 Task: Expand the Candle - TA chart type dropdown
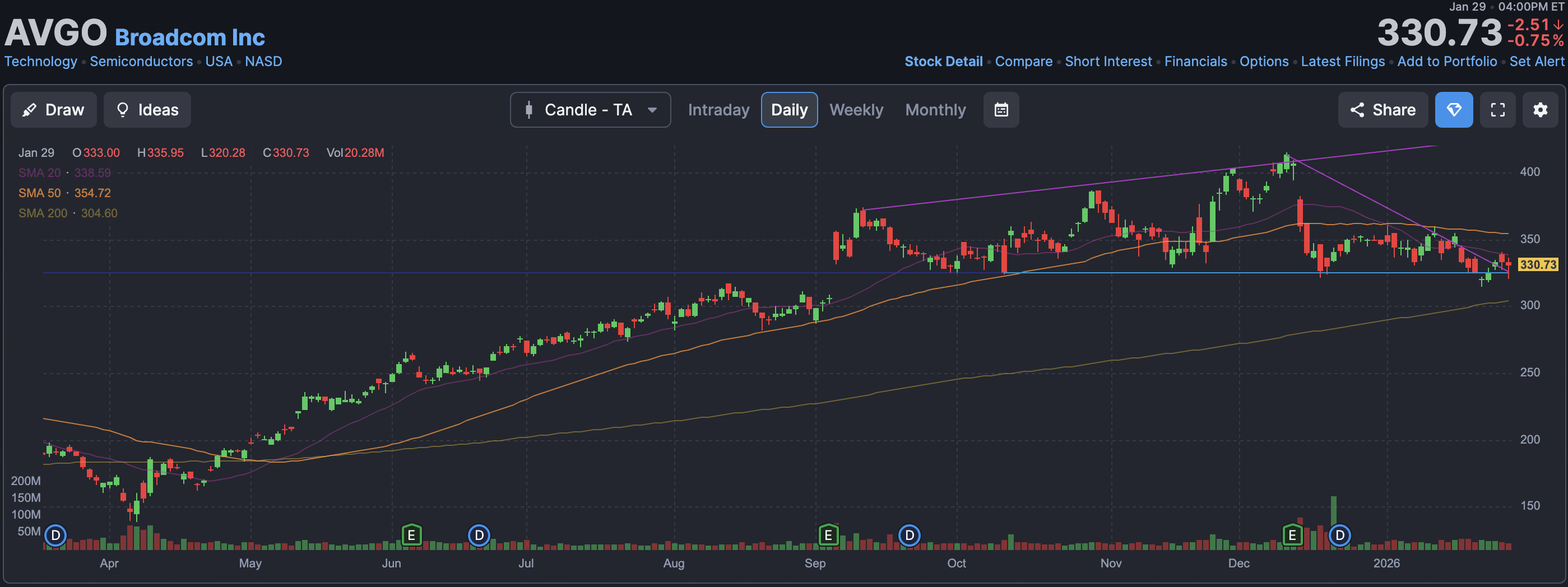591,109
